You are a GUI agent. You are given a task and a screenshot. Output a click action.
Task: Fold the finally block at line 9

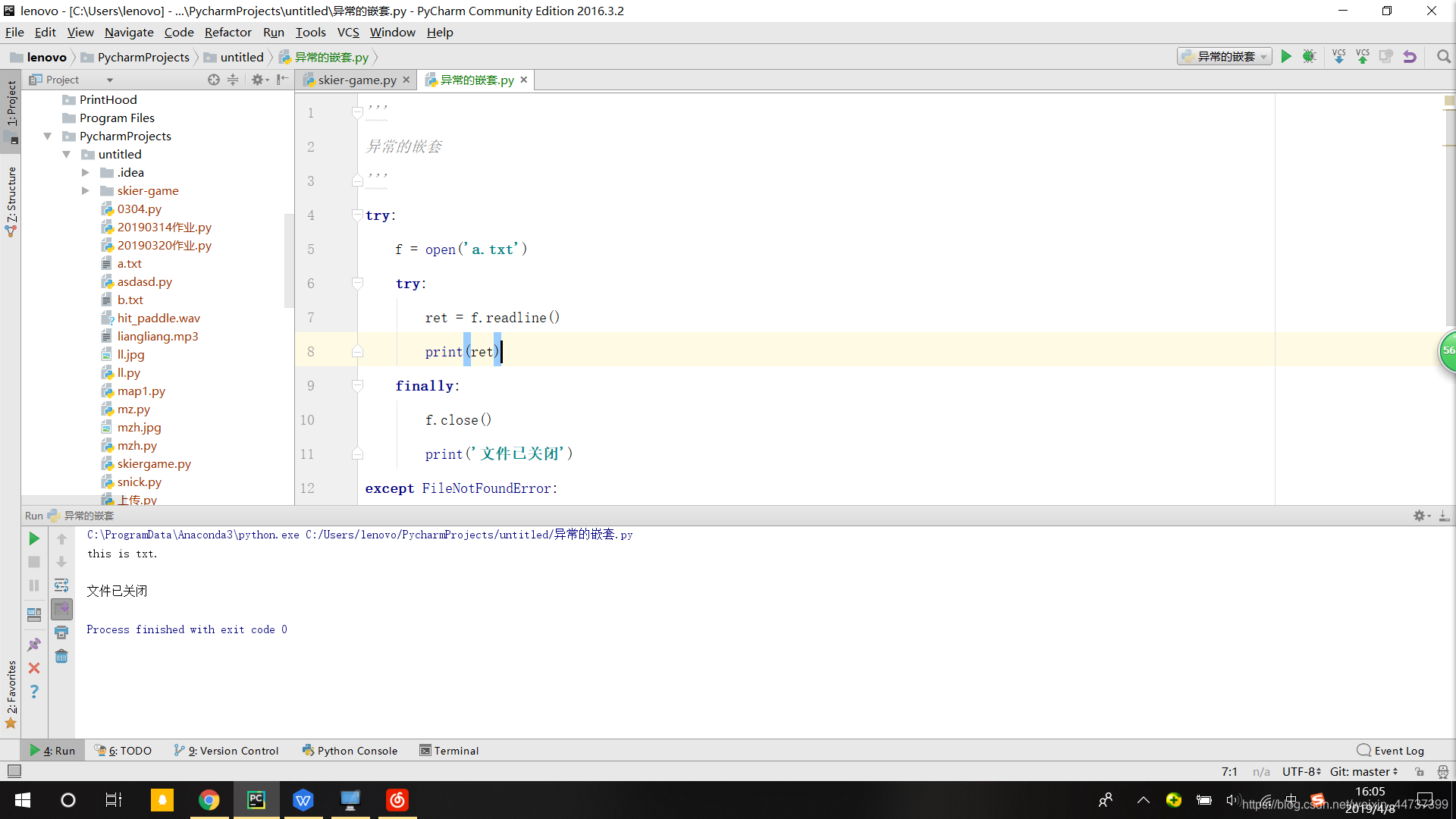pyautogui.click(x=357, y=386)
